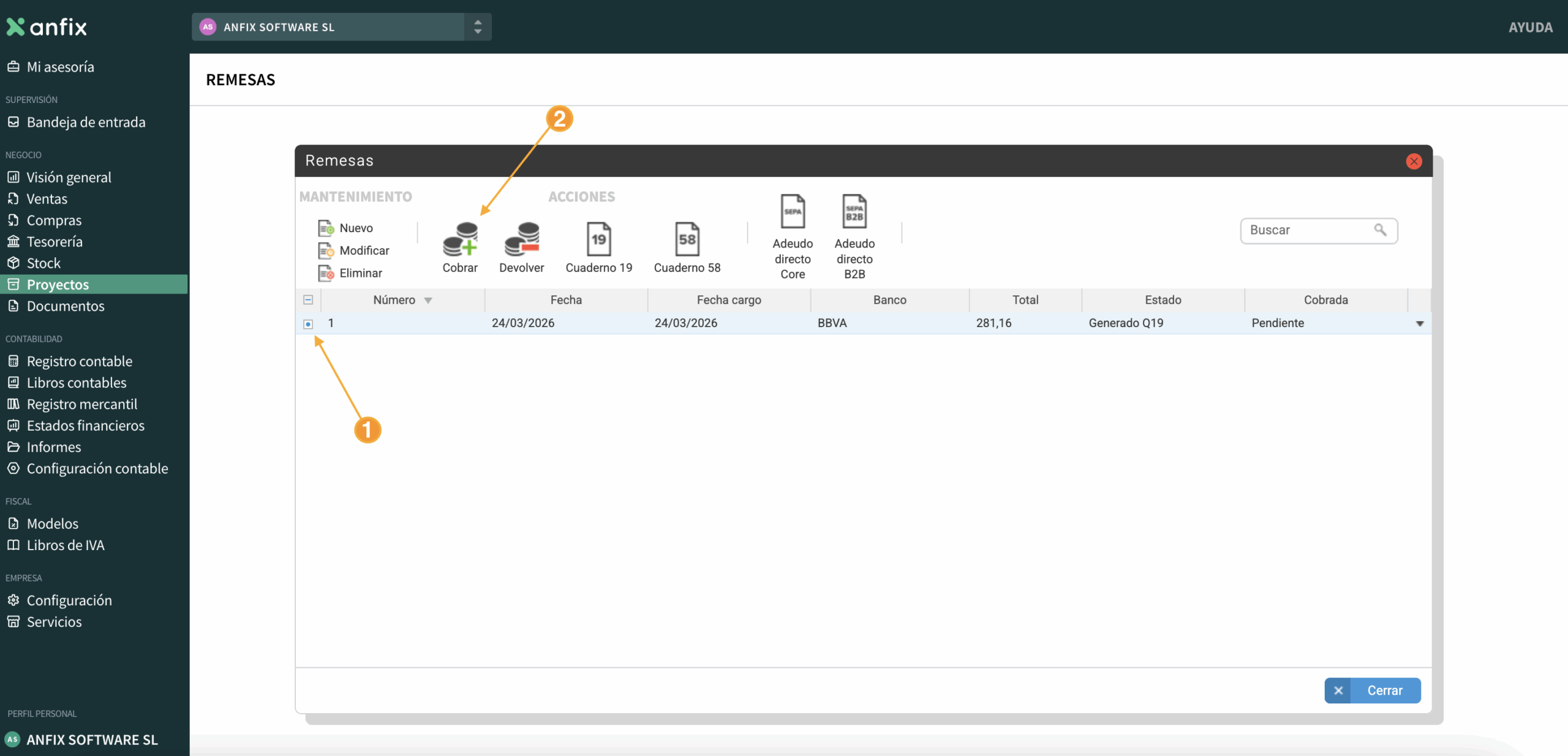Generate the Cuaderno 58 file
Image resolution: width=1568 pixels, height=756 pixels.
[x=687, y=240]
